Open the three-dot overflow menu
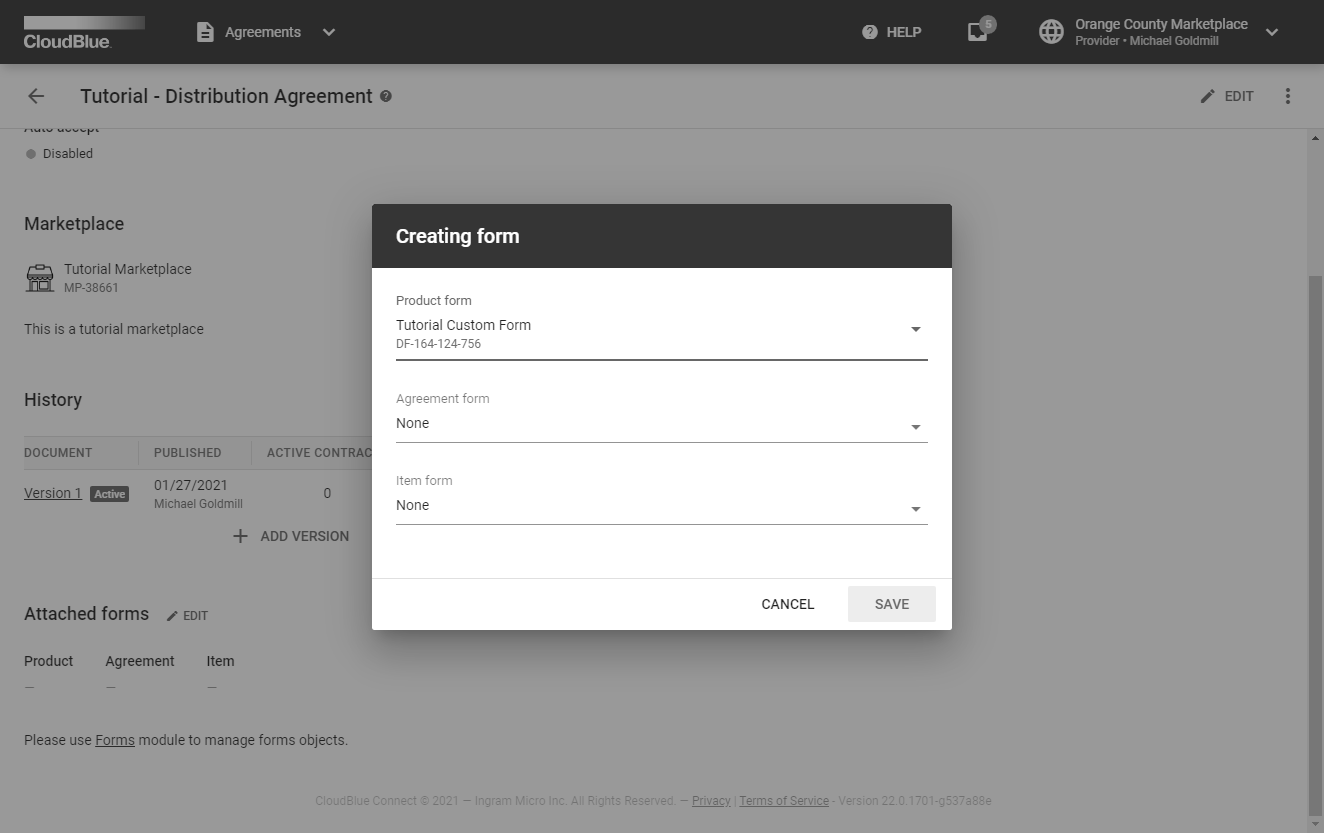The image size is (1324, 833). coord(1288,95)
